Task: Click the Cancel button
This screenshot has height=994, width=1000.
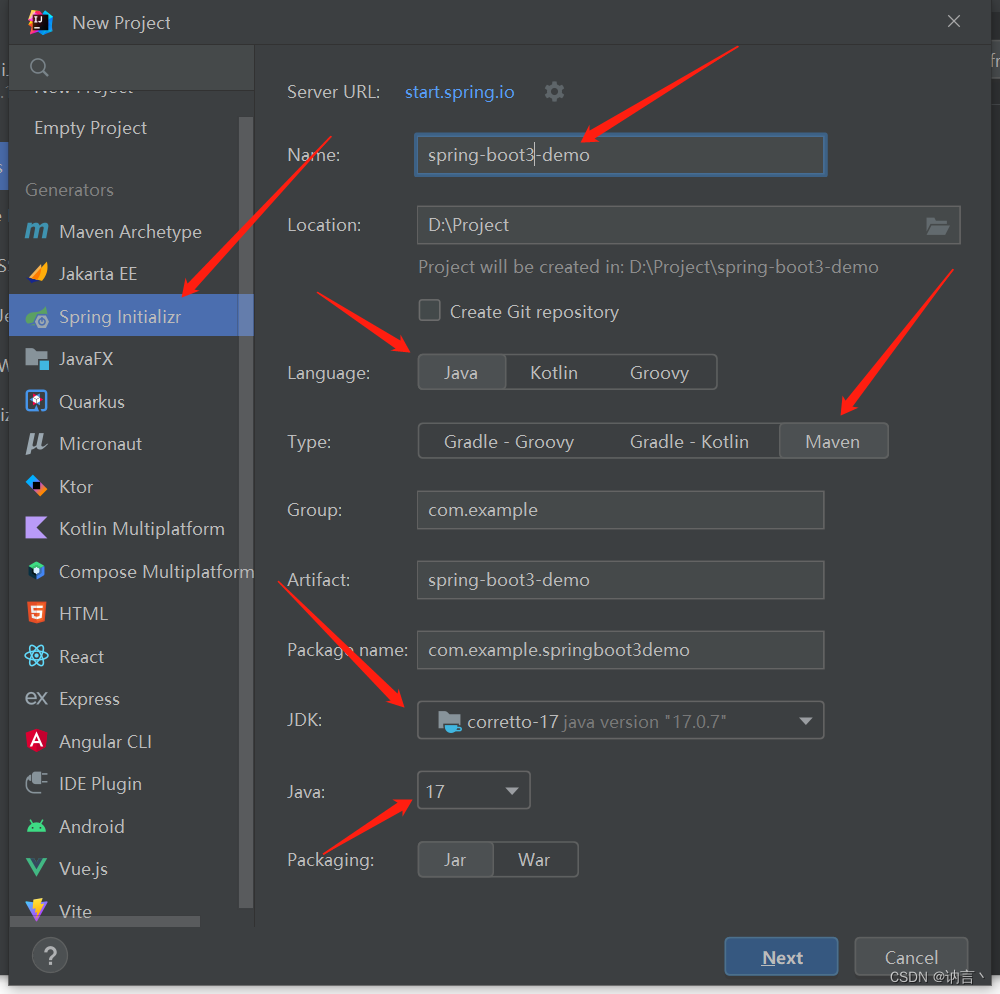Action: [x=911, y=956]
